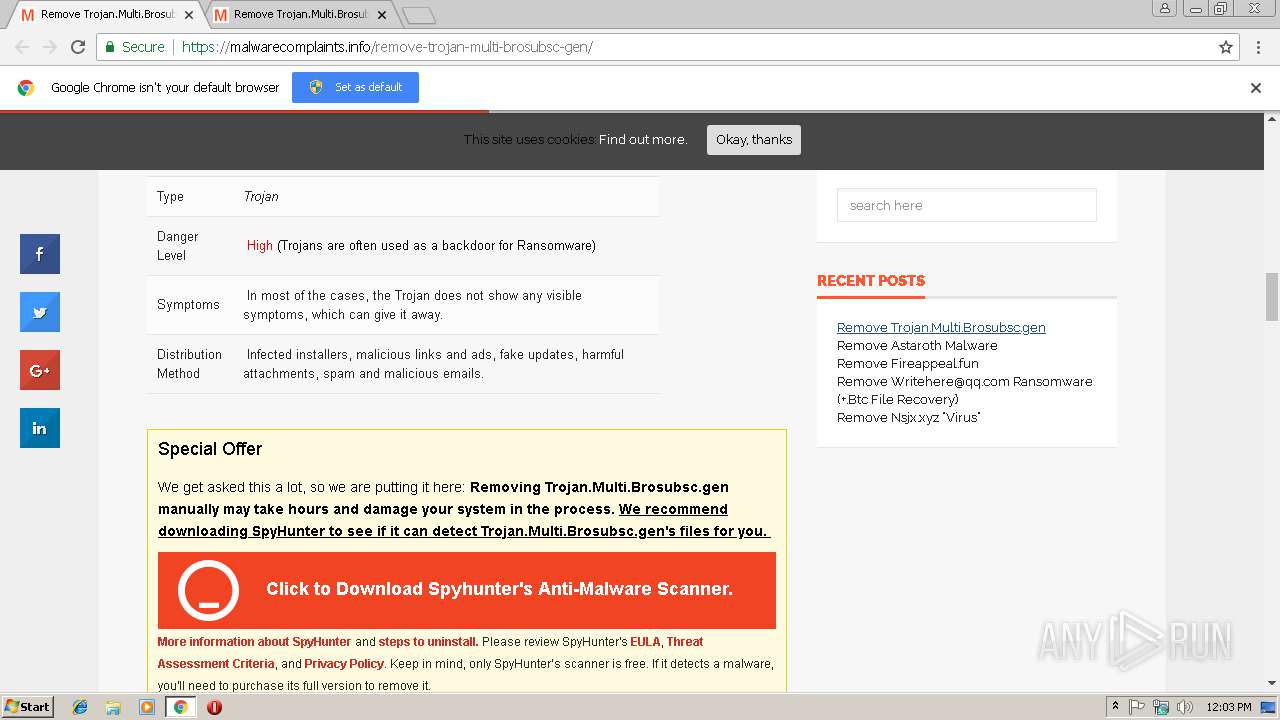Open Remove Nsjx.xyz "Virus" post

[x=908, y=417]
